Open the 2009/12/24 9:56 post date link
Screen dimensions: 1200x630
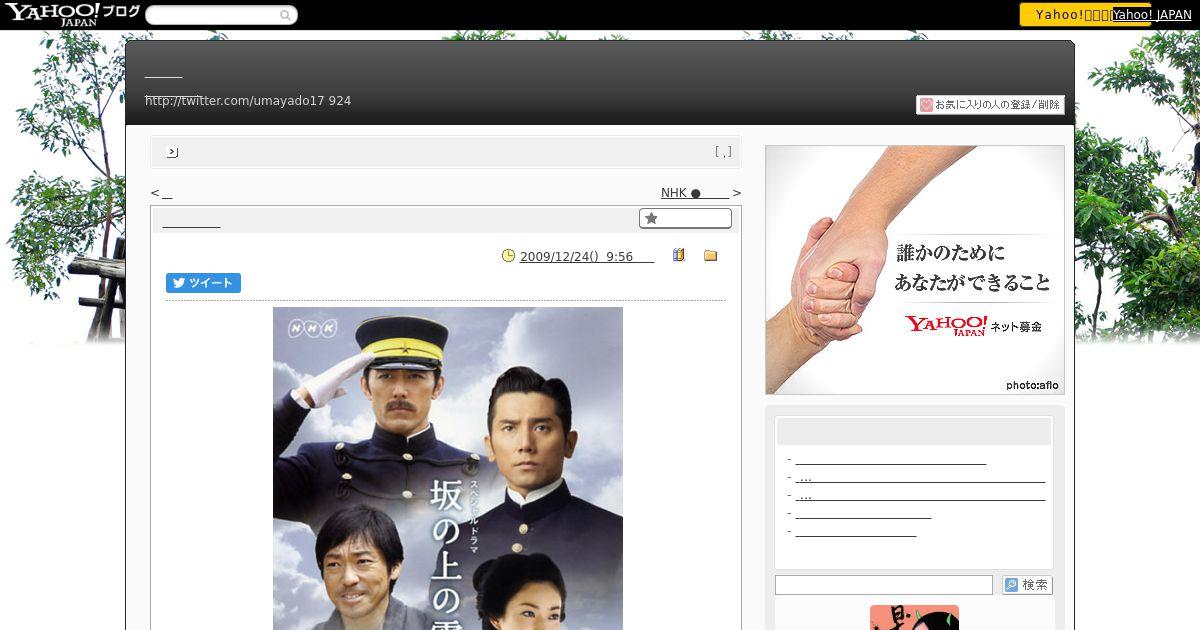click(x=587, y=256)
